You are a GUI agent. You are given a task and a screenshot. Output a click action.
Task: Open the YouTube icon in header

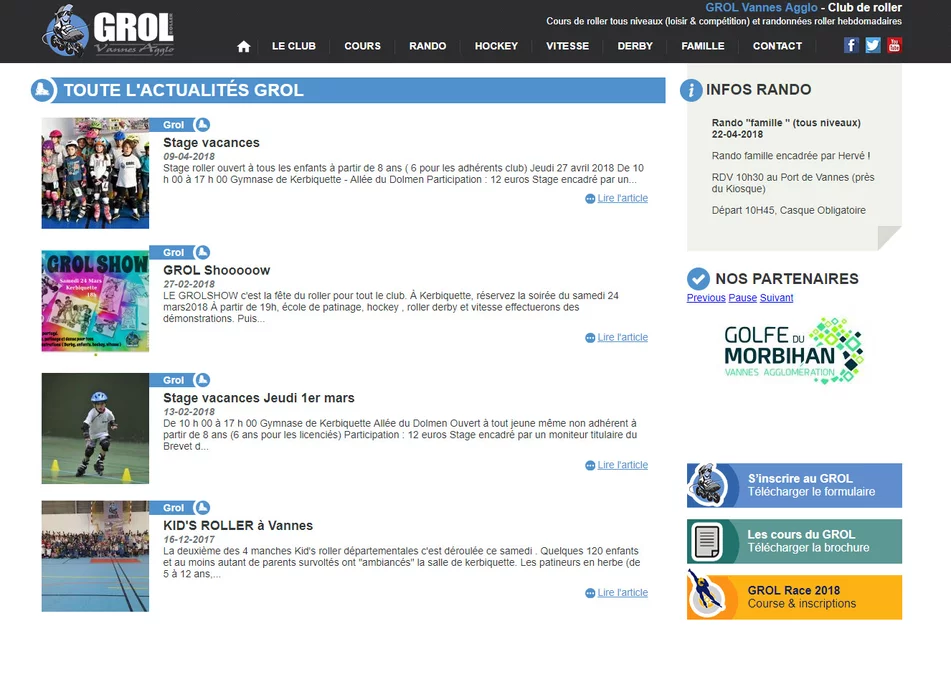pyautogui.click(x=894, y=45)
